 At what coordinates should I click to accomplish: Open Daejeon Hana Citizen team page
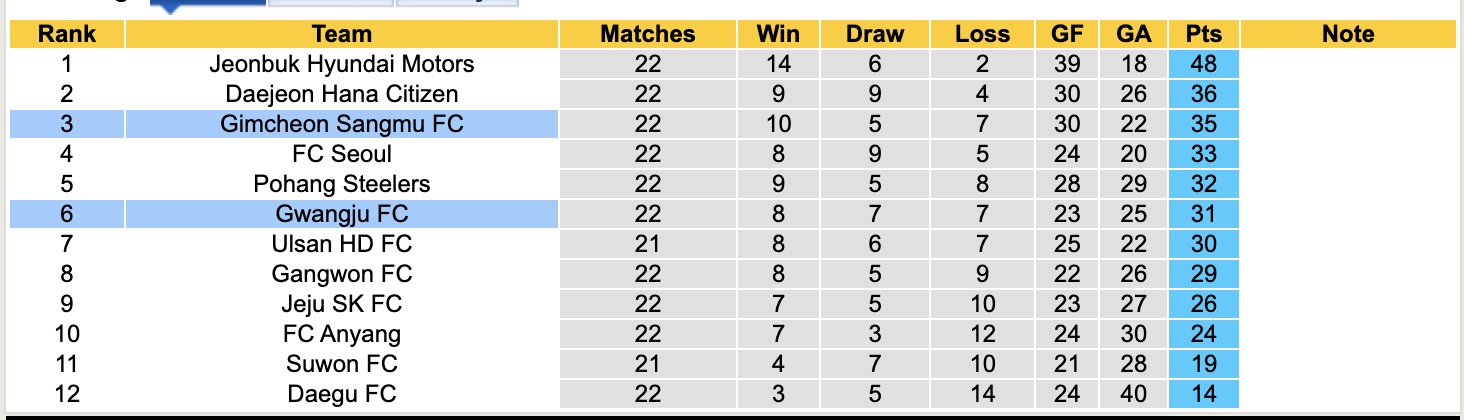point(341,94)
